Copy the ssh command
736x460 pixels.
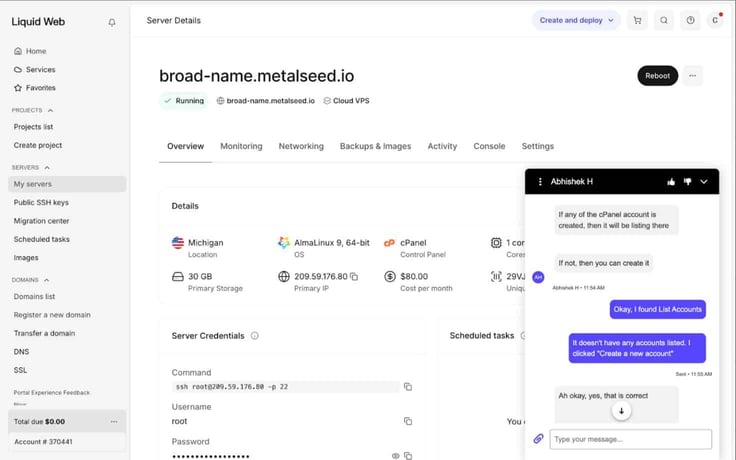coord(408,387)
